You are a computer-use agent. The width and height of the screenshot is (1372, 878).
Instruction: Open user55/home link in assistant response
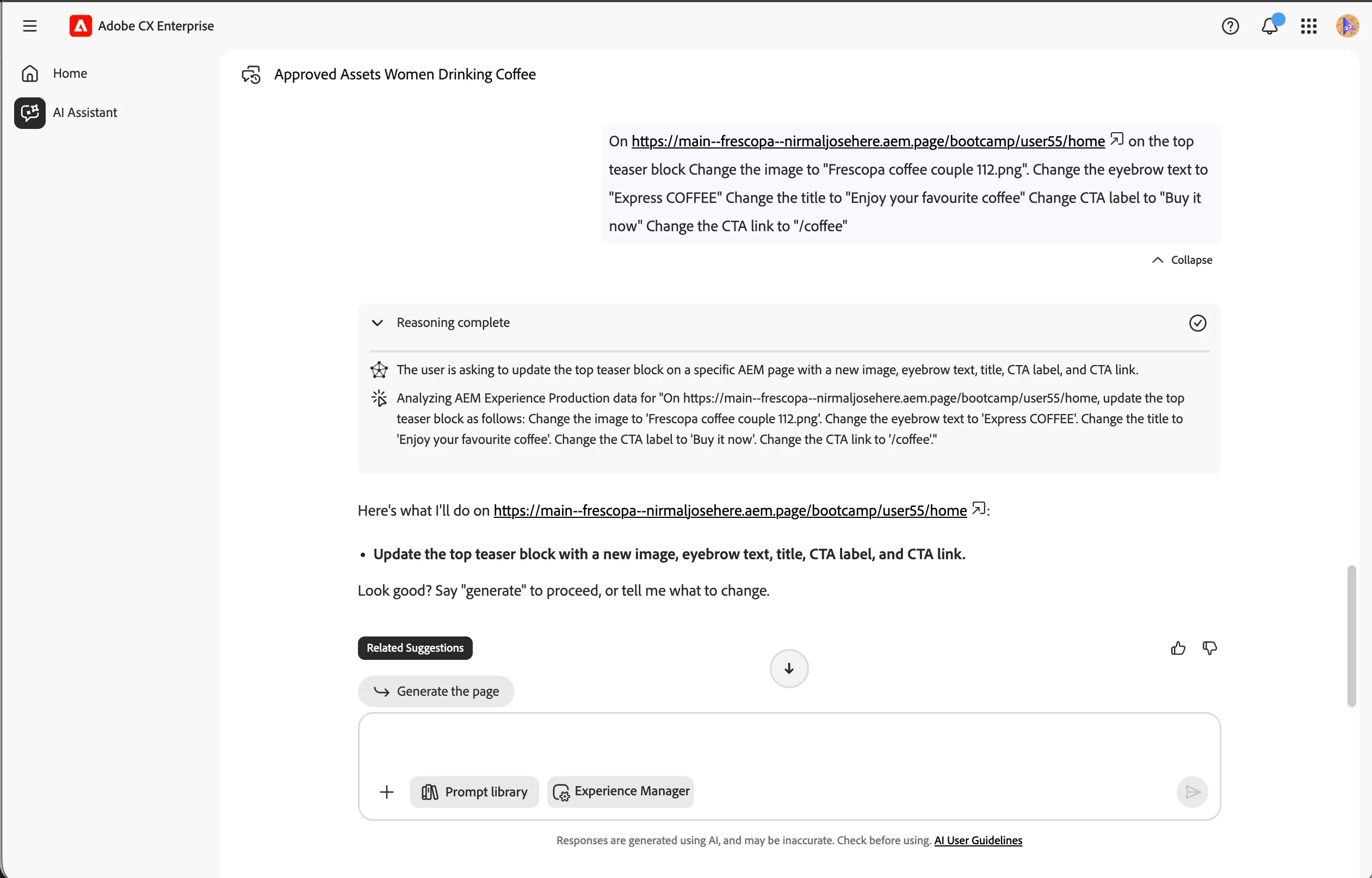click(730, 511)
